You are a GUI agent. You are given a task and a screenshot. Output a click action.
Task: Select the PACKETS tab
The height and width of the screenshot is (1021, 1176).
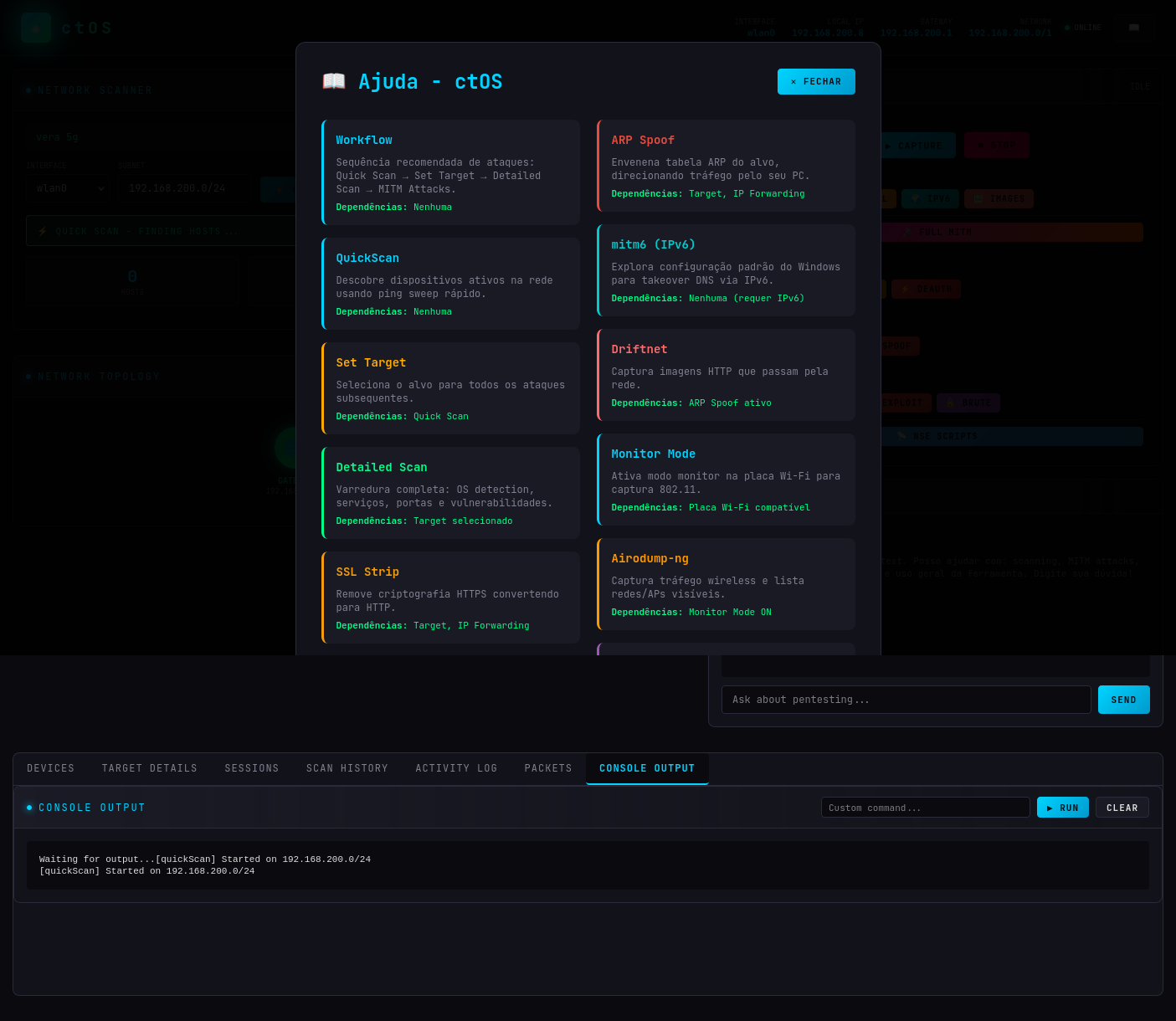(548, 768)
